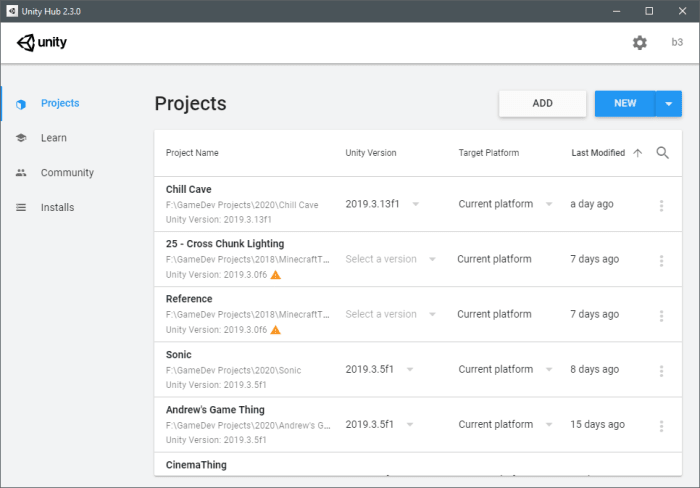The width and height of the screenshot is (700, 488).
Task: Click Chill Cave path F:\GameDev Projects\2020\Chill Cave
Action: [x=242, y=205]
